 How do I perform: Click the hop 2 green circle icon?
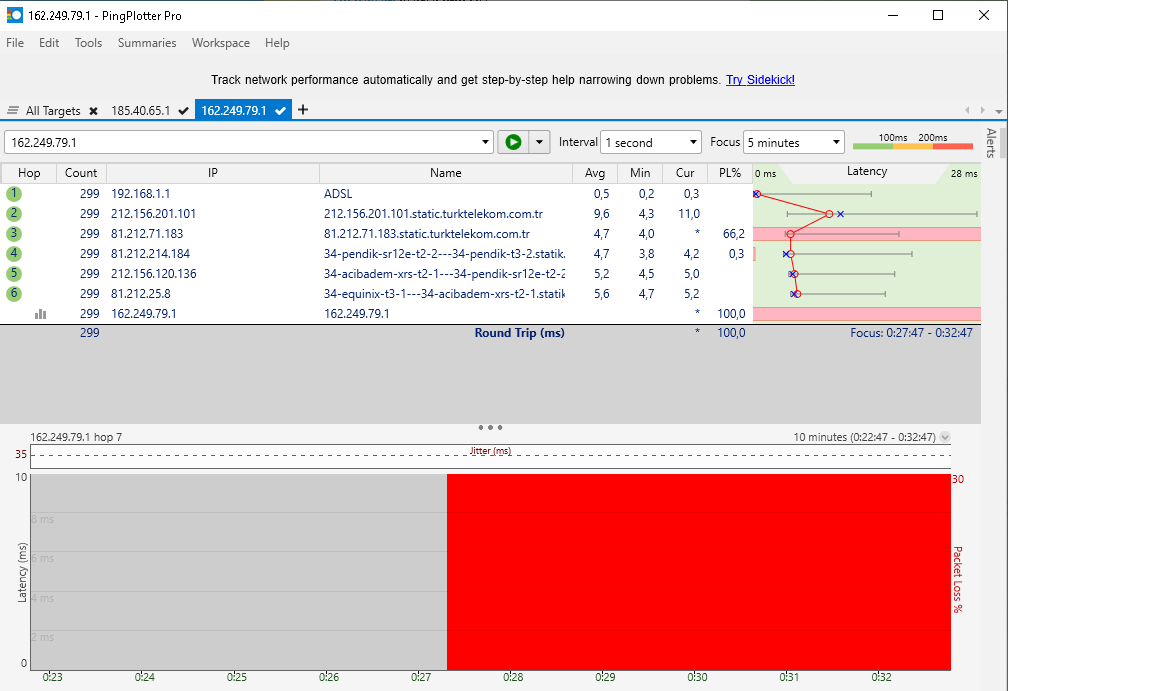14,214
